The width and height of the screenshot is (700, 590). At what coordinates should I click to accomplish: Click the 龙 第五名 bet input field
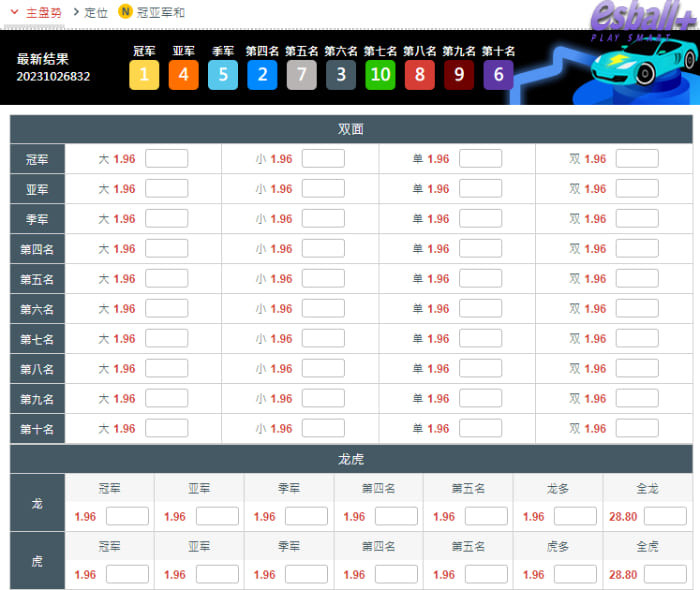[x=486, y=516]
